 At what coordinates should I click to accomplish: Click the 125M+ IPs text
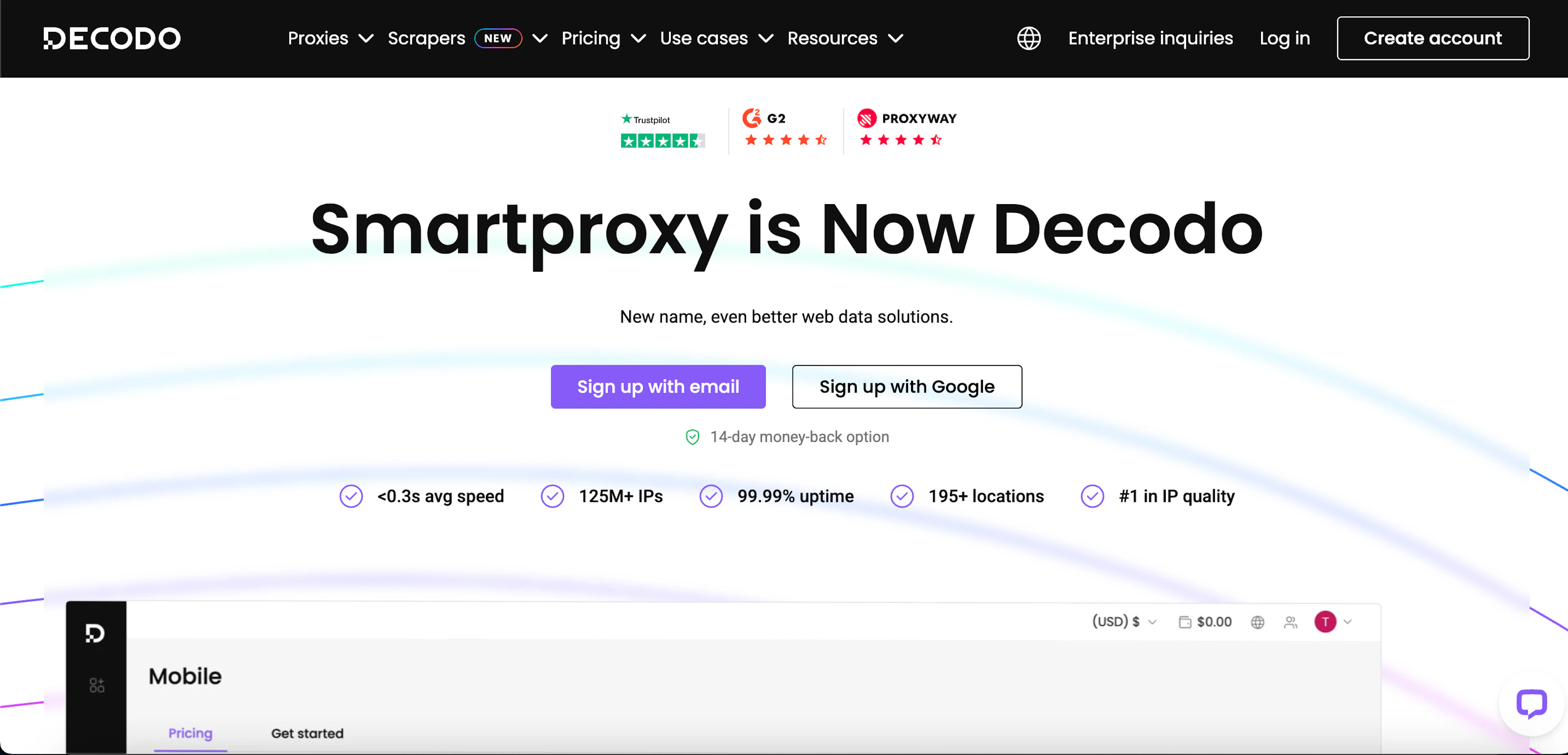pos(621,496)
